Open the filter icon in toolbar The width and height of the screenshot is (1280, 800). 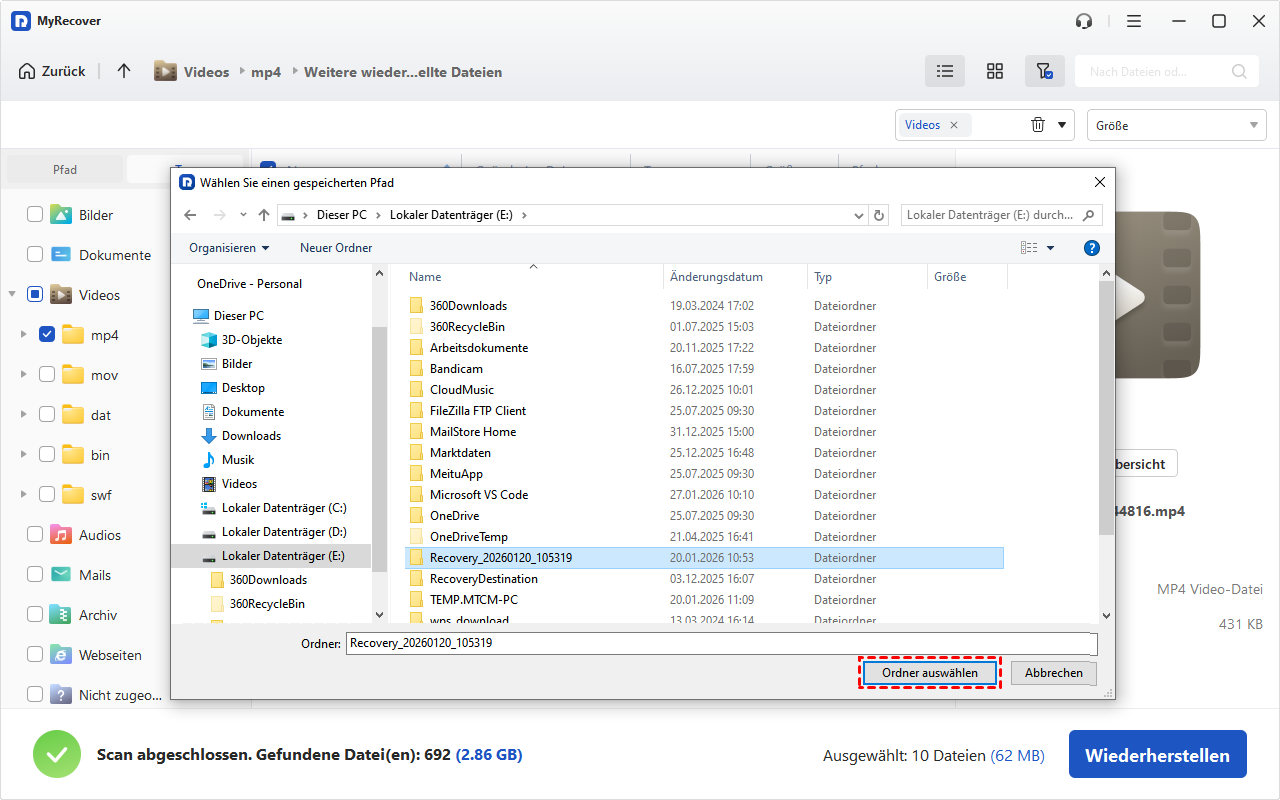click(x=1044, y=71)
